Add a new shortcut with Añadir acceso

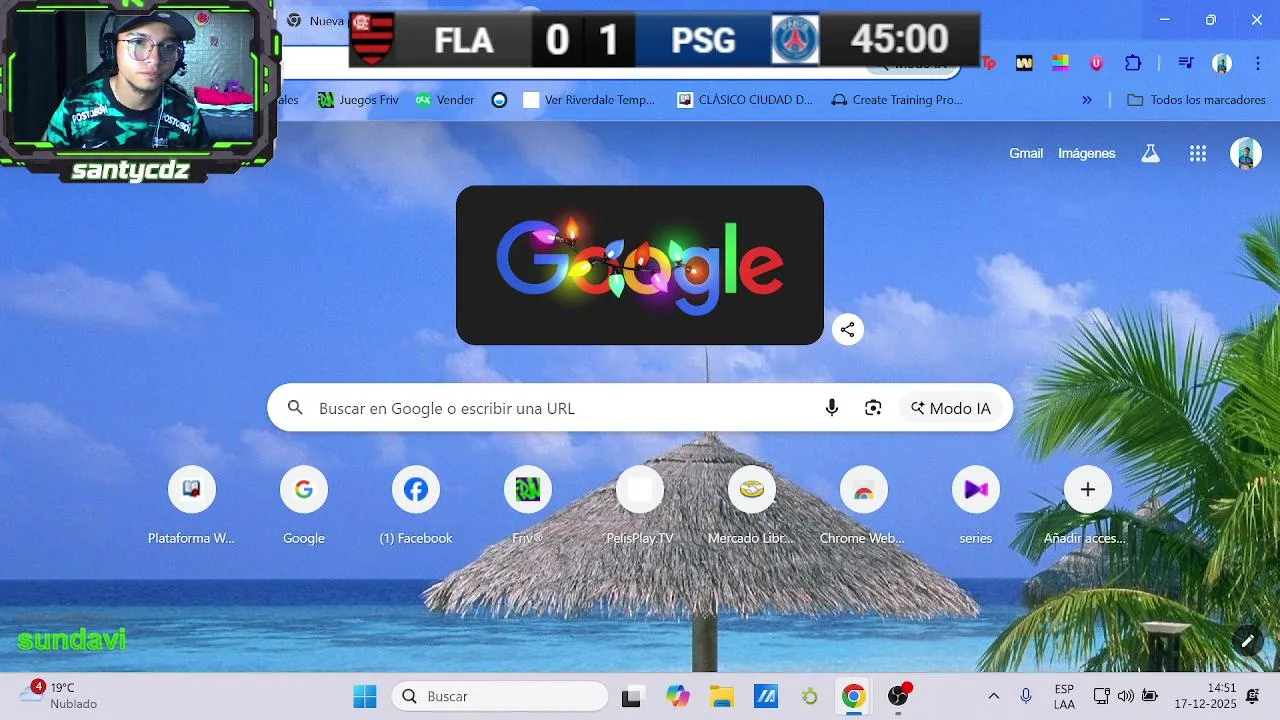click(x=1087, y=506)
